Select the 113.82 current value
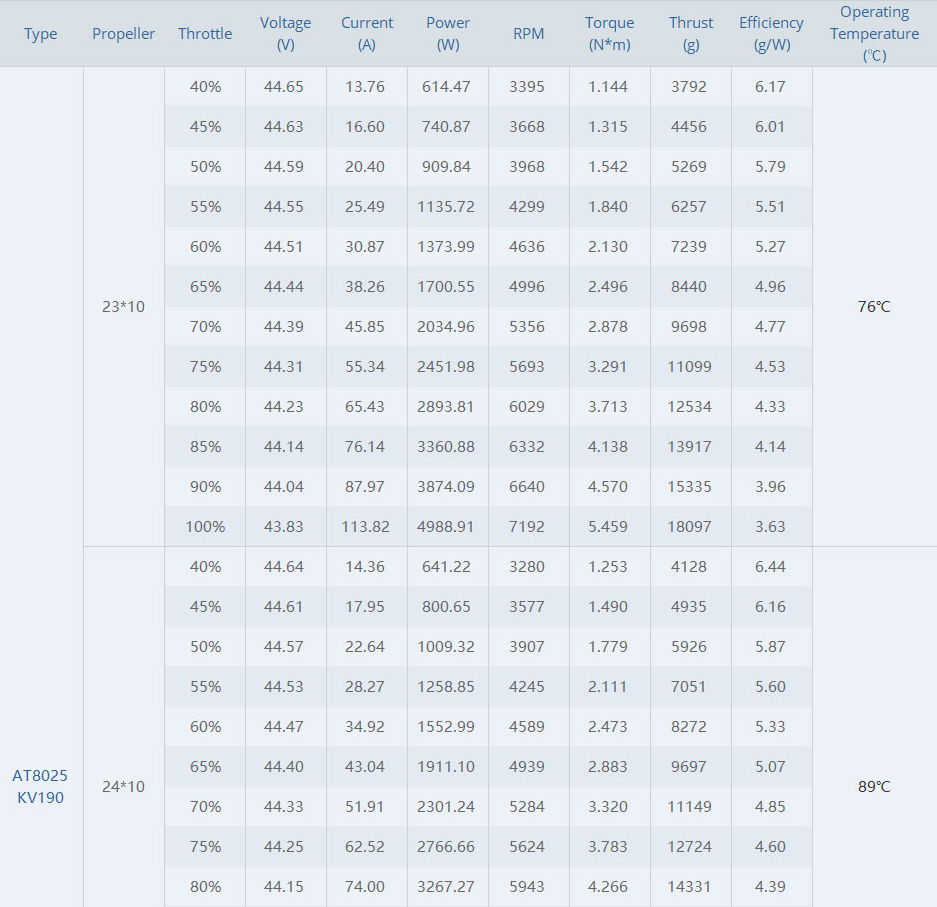Screen dimensions: 937x907 pyautogui.click(x=365, y=526)
